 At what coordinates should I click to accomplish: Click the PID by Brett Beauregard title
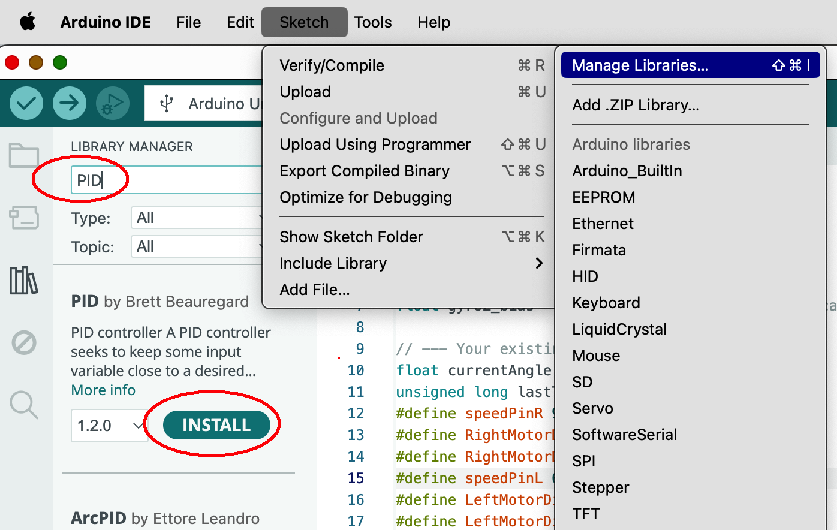(x=160, y=302)
